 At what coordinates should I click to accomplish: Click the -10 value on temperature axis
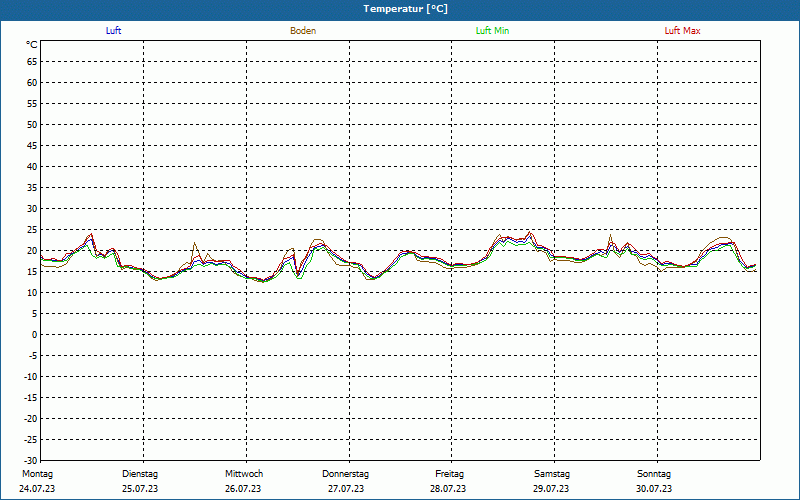(31, 377)
